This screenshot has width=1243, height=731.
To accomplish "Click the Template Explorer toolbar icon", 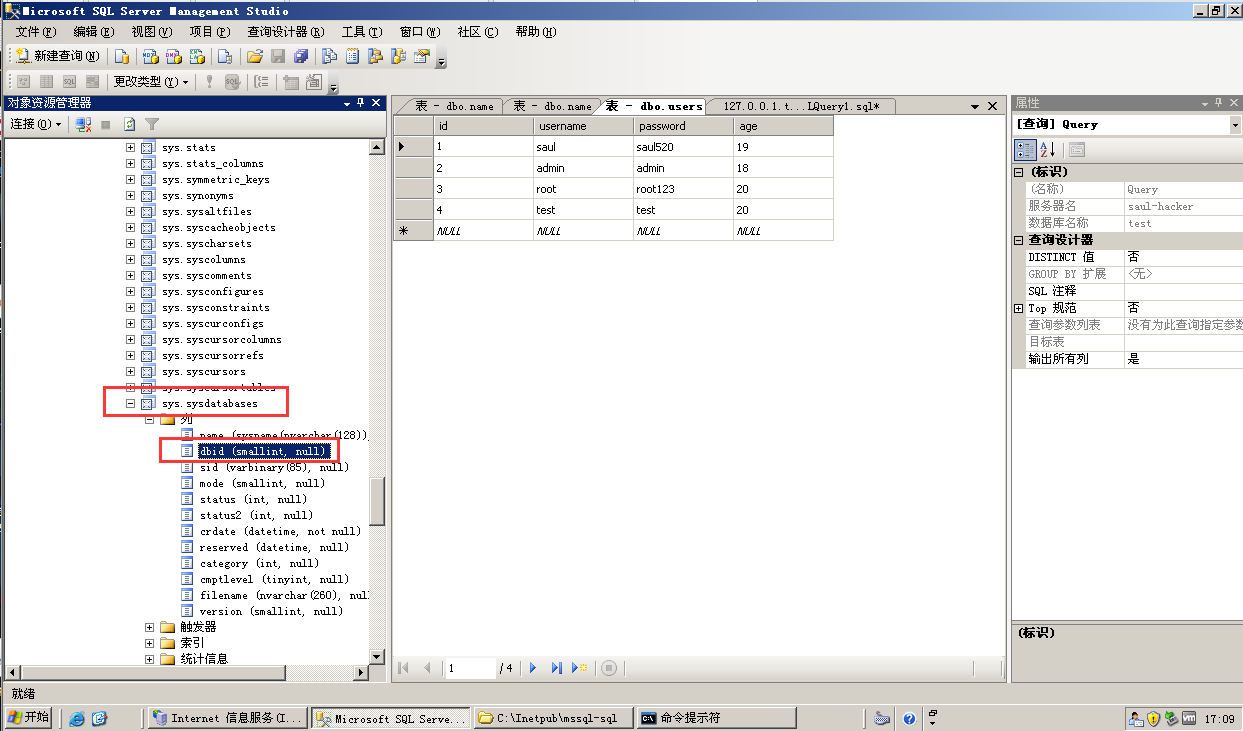I will coord(399,56).
